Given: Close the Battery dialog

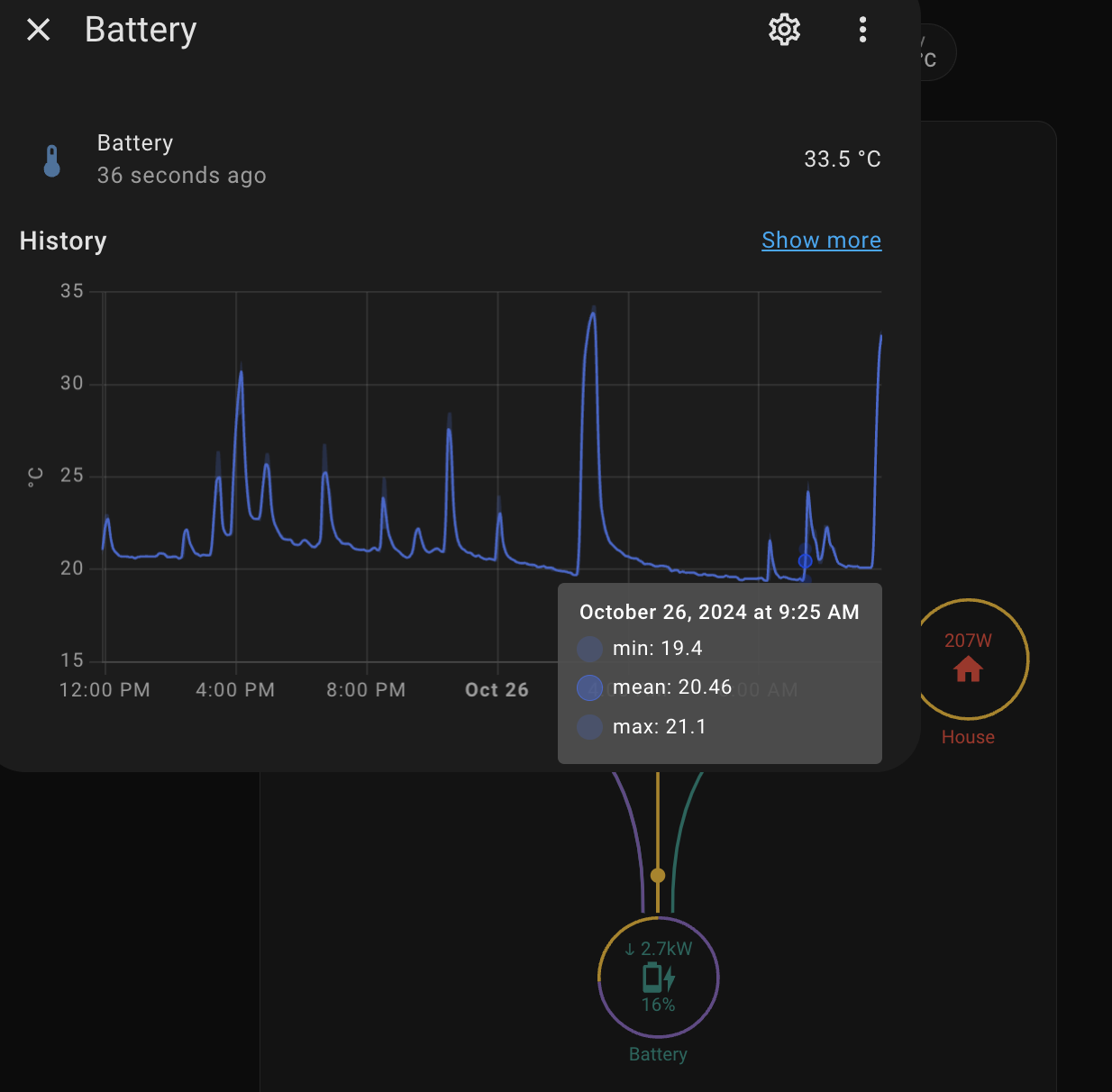Looking at the screenshot, I should click(x=39, y=30).
